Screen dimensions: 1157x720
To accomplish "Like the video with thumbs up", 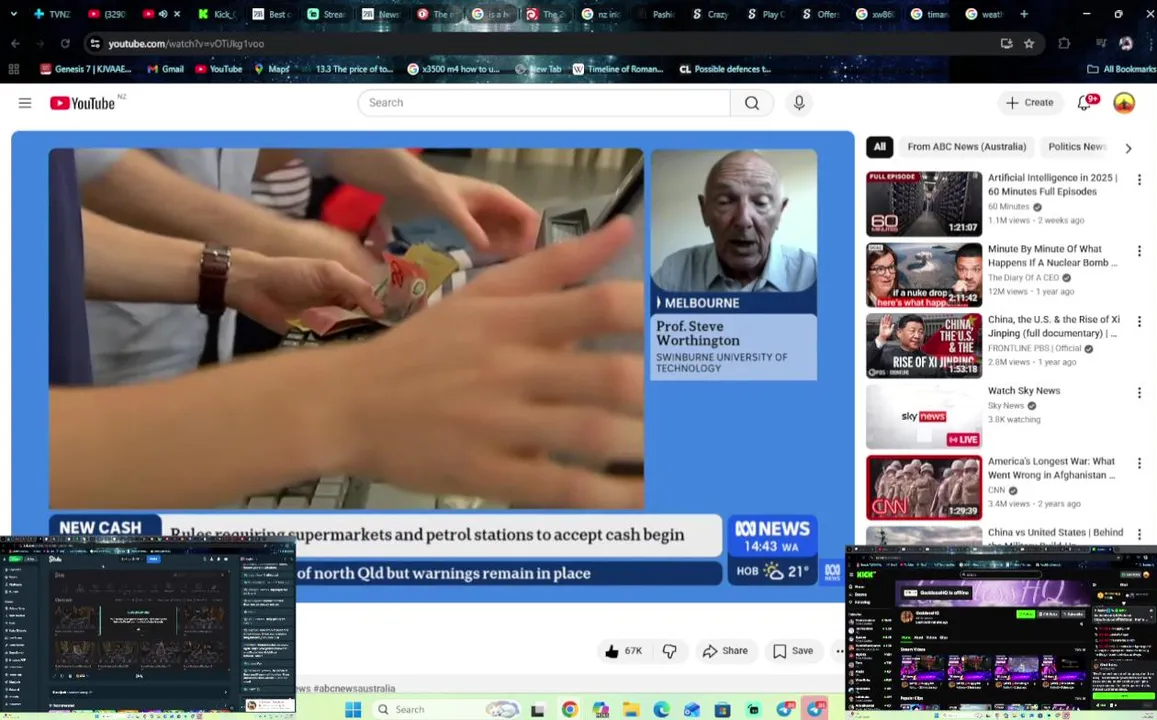I will 624,651.
